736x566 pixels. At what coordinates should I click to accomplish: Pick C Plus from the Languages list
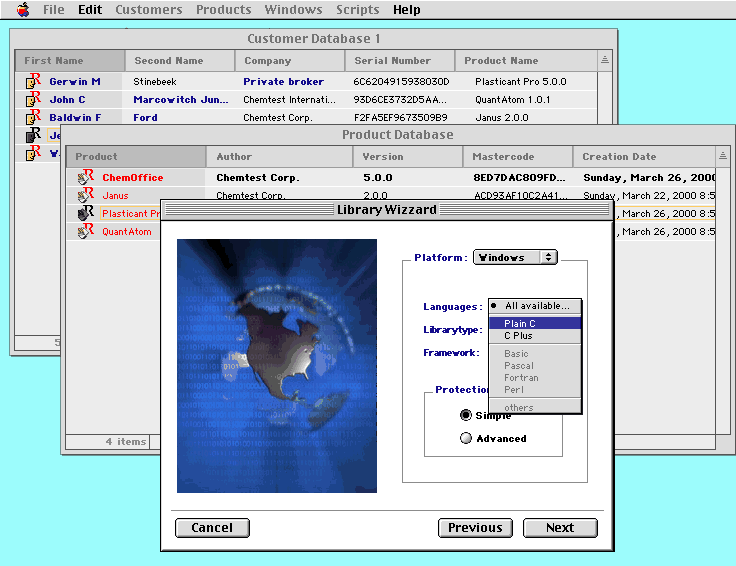(x=536, y=336)
